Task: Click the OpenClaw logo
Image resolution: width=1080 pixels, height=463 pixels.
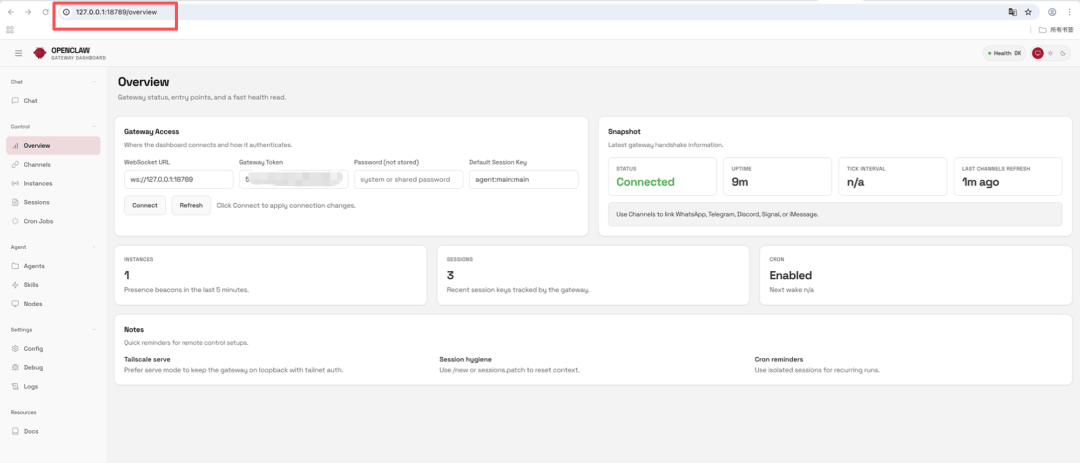Action: (x=40, y=53)
